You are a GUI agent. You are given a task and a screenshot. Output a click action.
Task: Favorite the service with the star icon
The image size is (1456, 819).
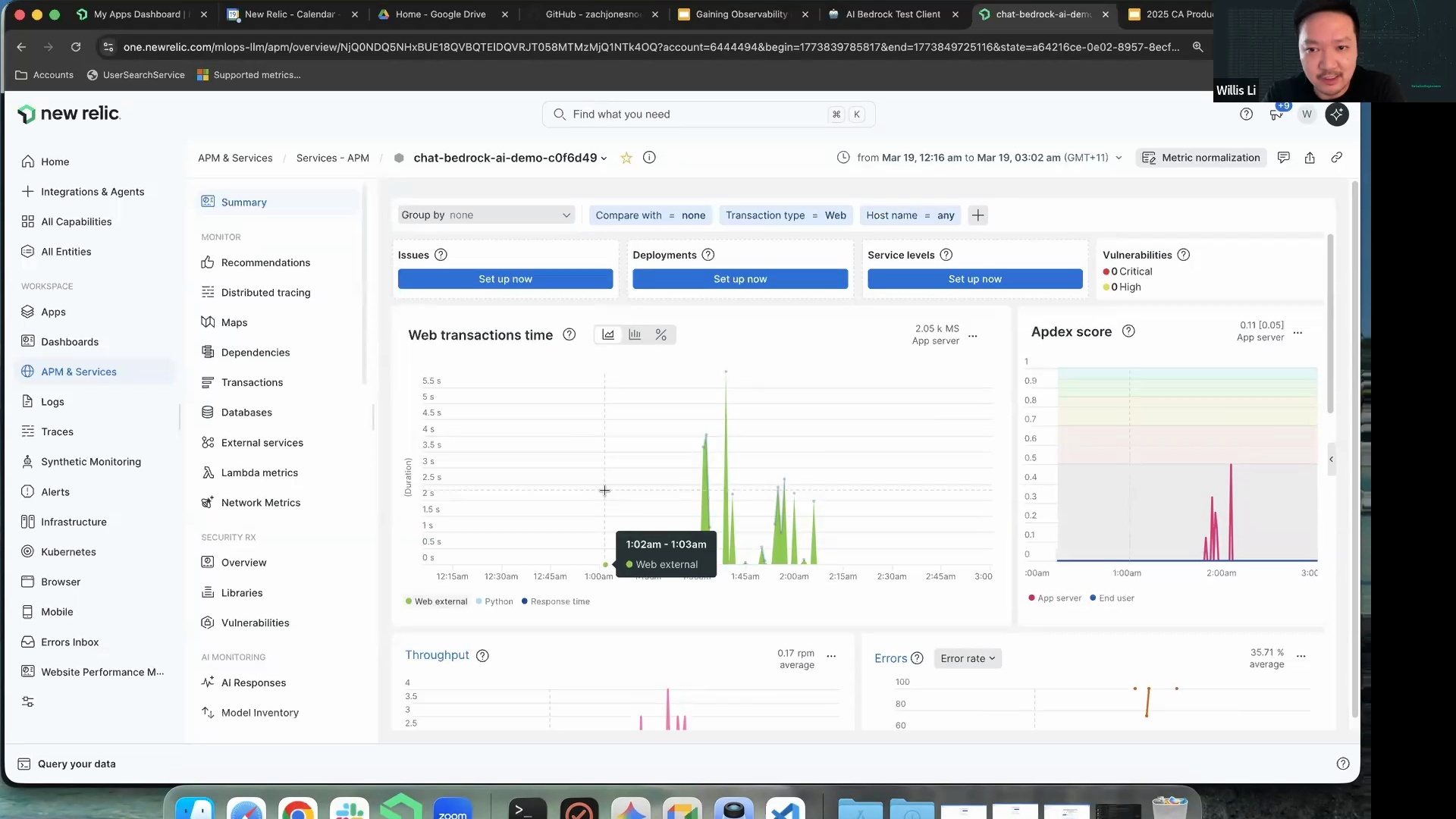point(626,158)
